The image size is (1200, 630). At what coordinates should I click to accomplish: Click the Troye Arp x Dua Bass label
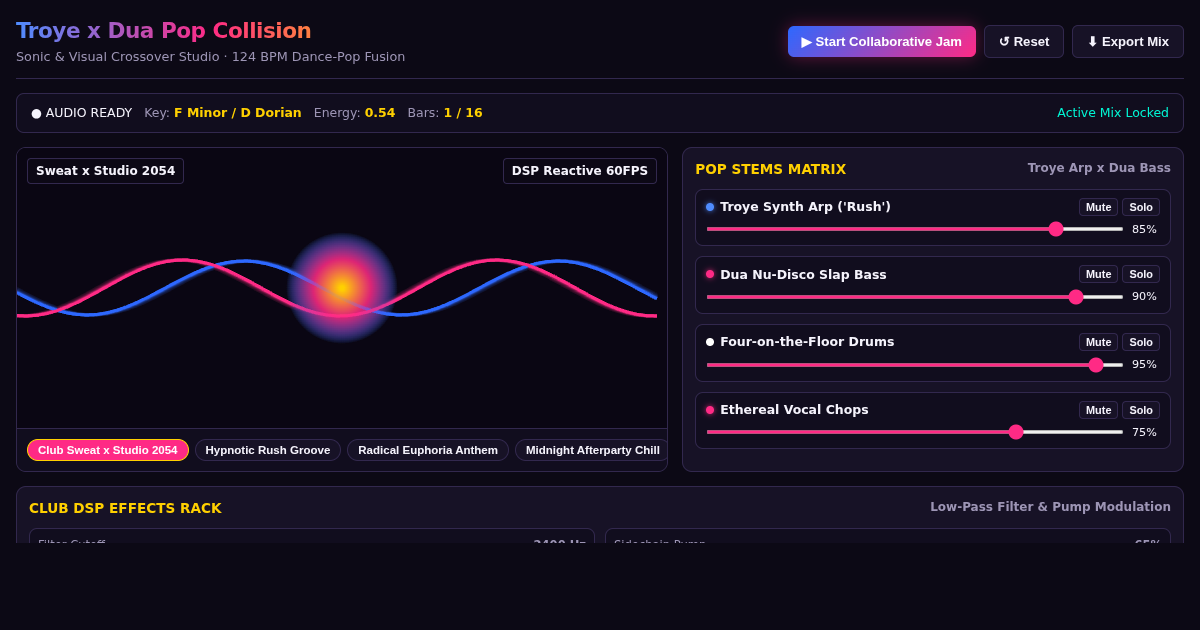(x=1099, y=168)
